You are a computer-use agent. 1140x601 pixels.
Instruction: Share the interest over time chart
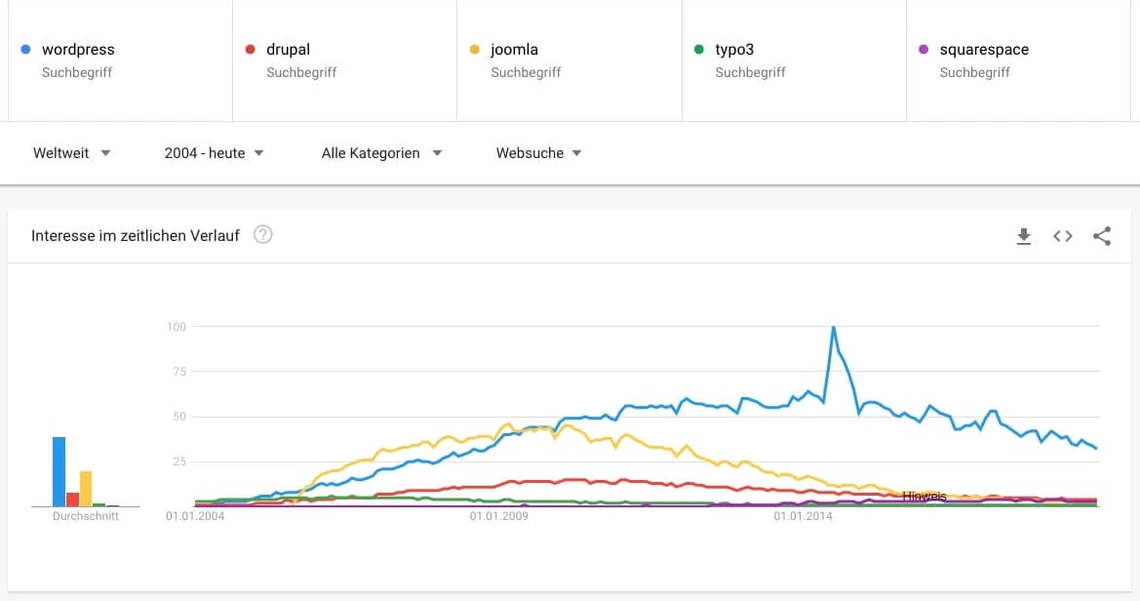pos(1102,236)
